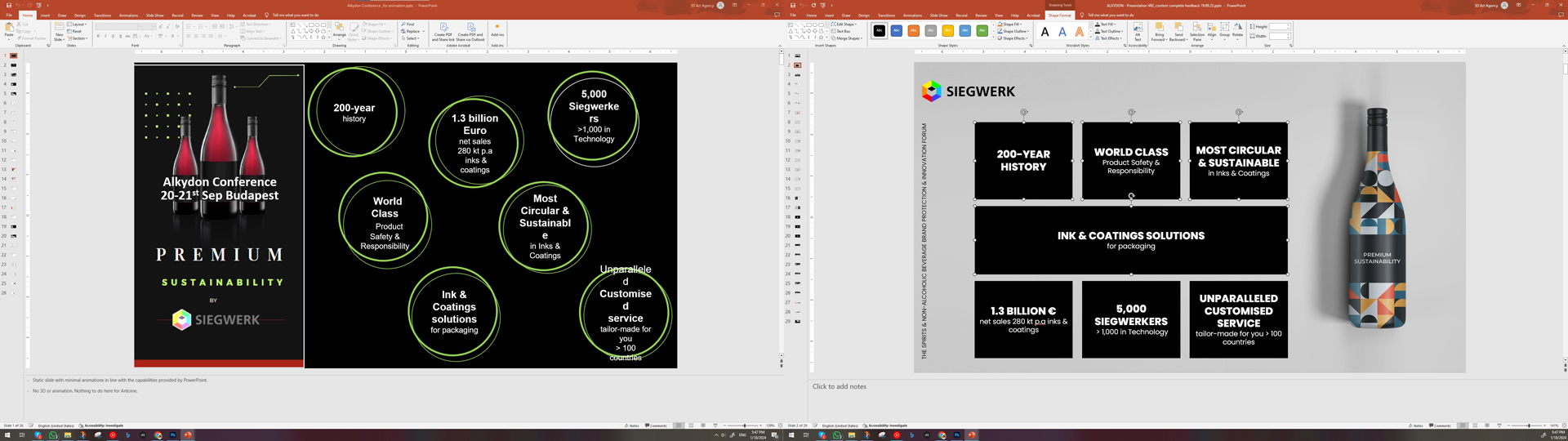
Task: Click the Text Box button in Insert Shapes
Action: (842, 31)
